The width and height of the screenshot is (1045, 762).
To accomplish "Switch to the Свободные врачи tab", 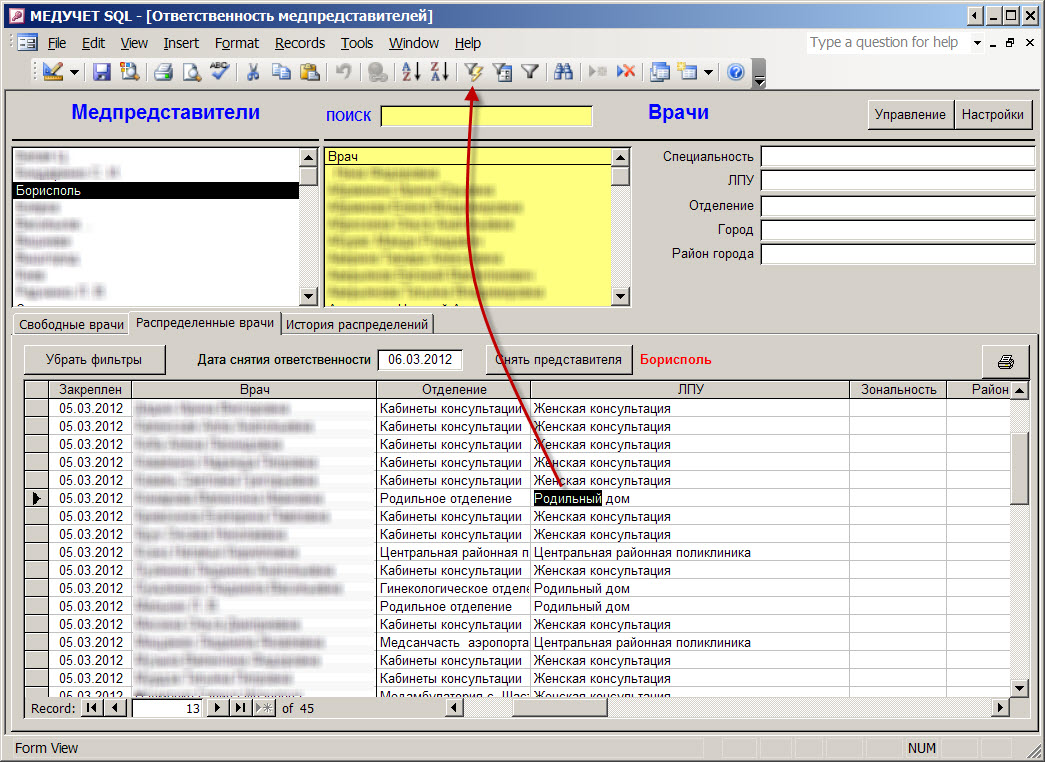I will [x=71, y=325].
